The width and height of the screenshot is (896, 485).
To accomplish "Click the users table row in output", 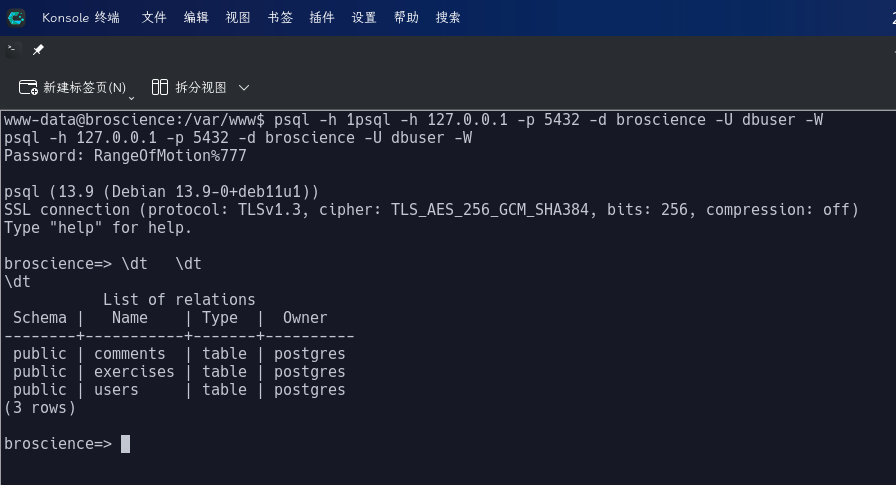I will coord(175,390).
